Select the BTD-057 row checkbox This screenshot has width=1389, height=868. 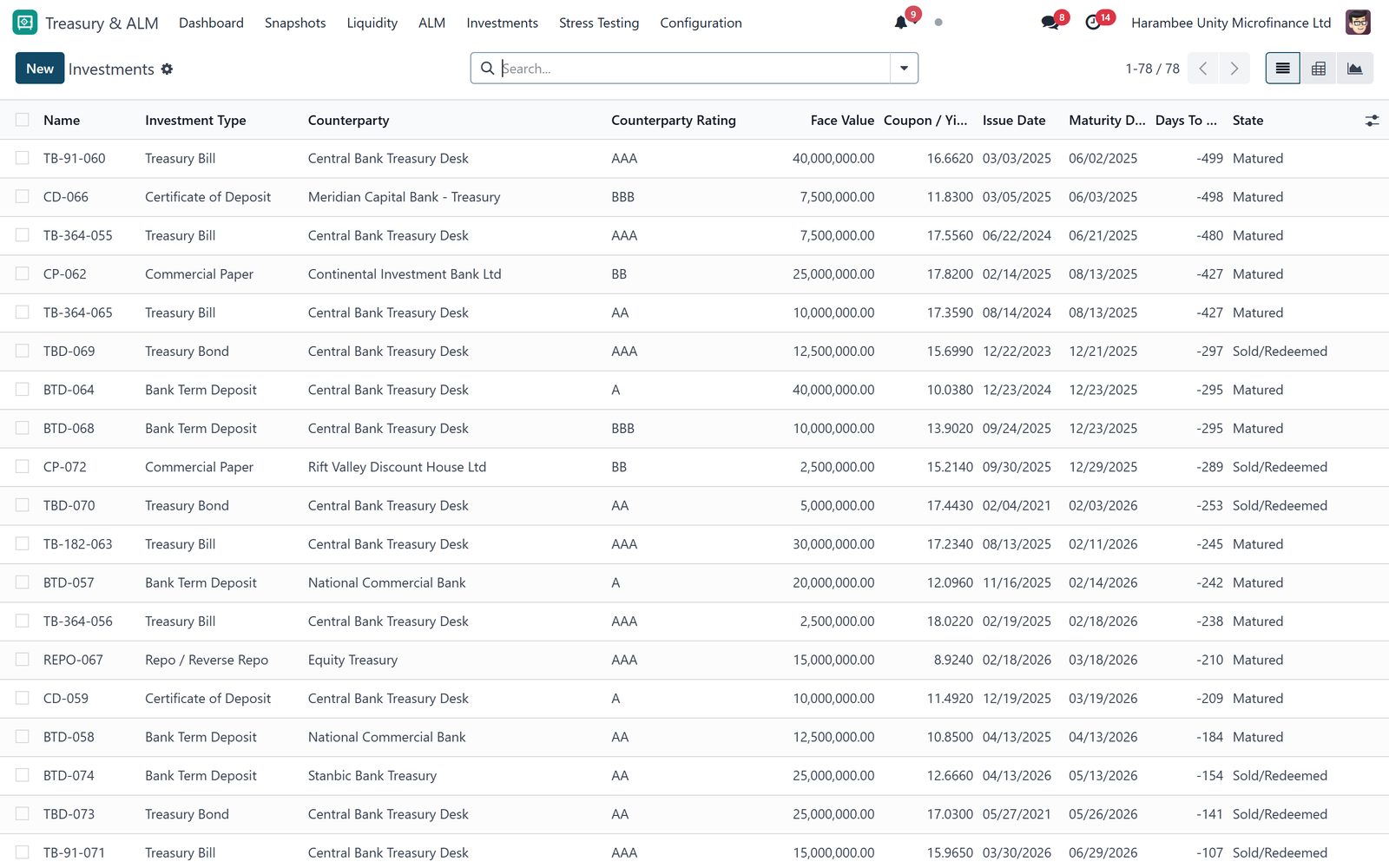click(x=23, y=582)
